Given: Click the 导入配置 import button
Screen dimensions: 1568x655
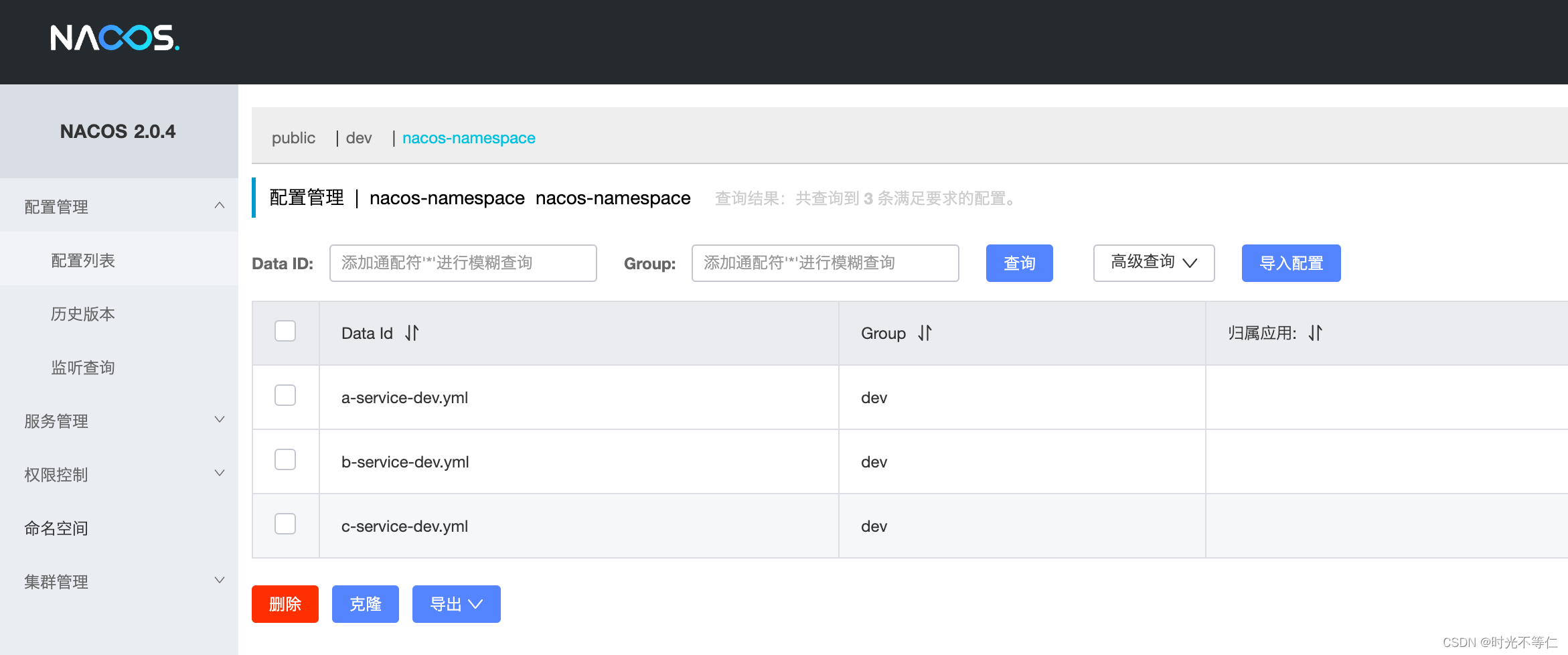Looking at the screenshot, I should [x=1291, y=263].
